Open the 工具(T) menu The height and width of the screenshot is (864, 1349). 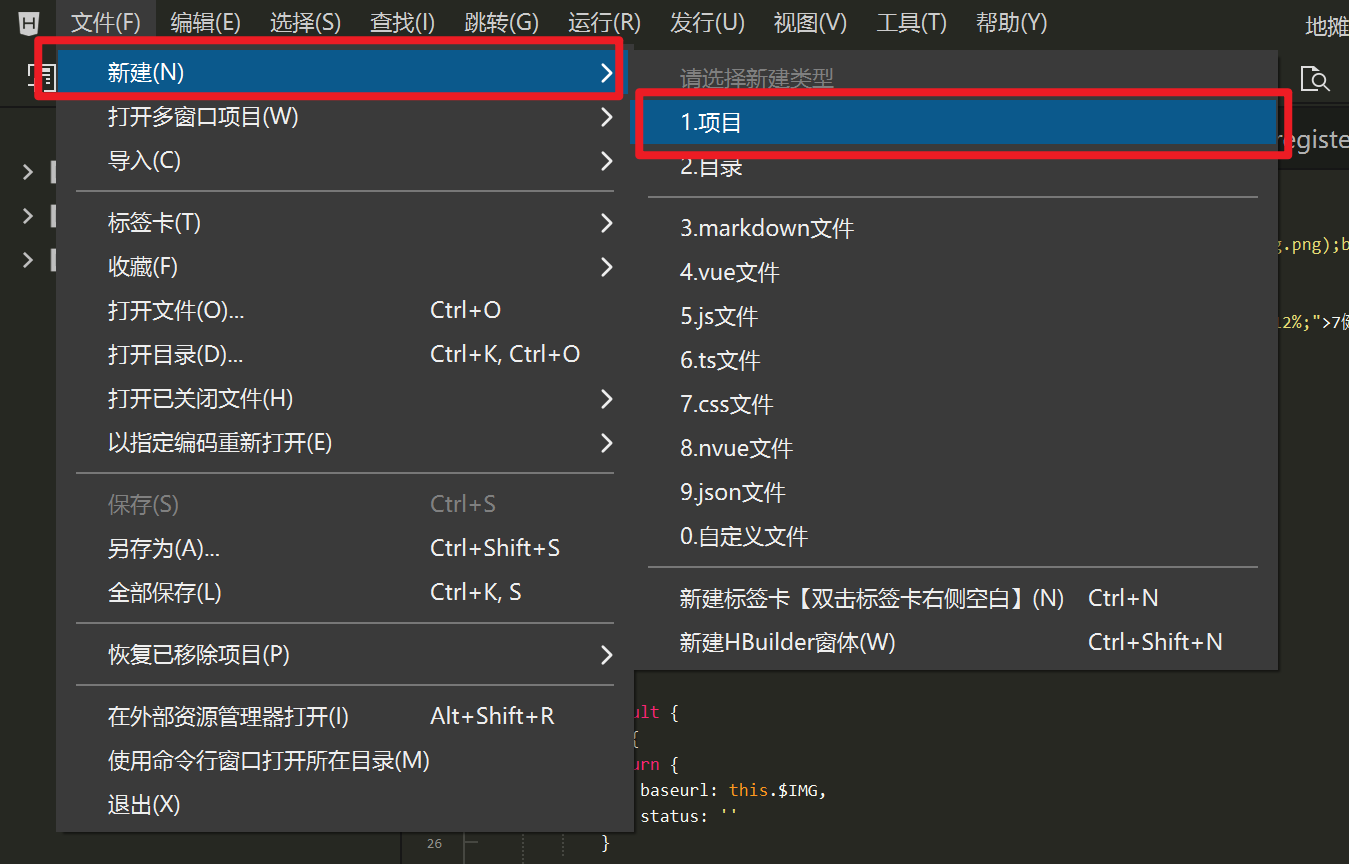911,22
